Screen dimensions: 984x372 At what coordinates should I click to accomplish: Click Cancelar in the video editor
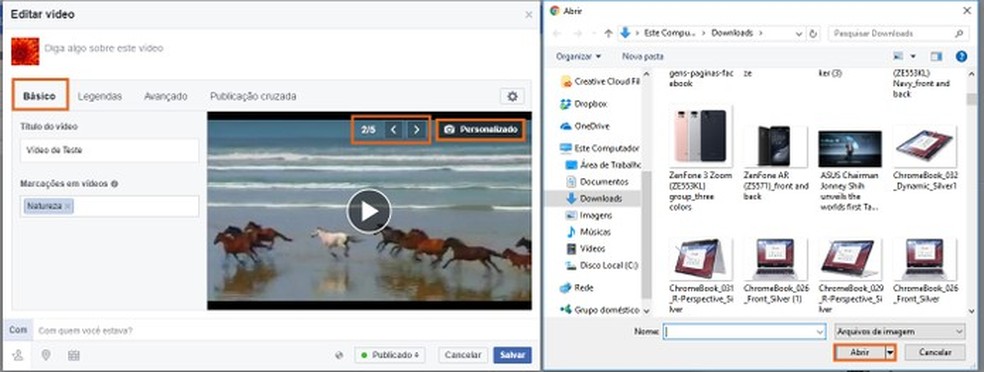[463, 355]
